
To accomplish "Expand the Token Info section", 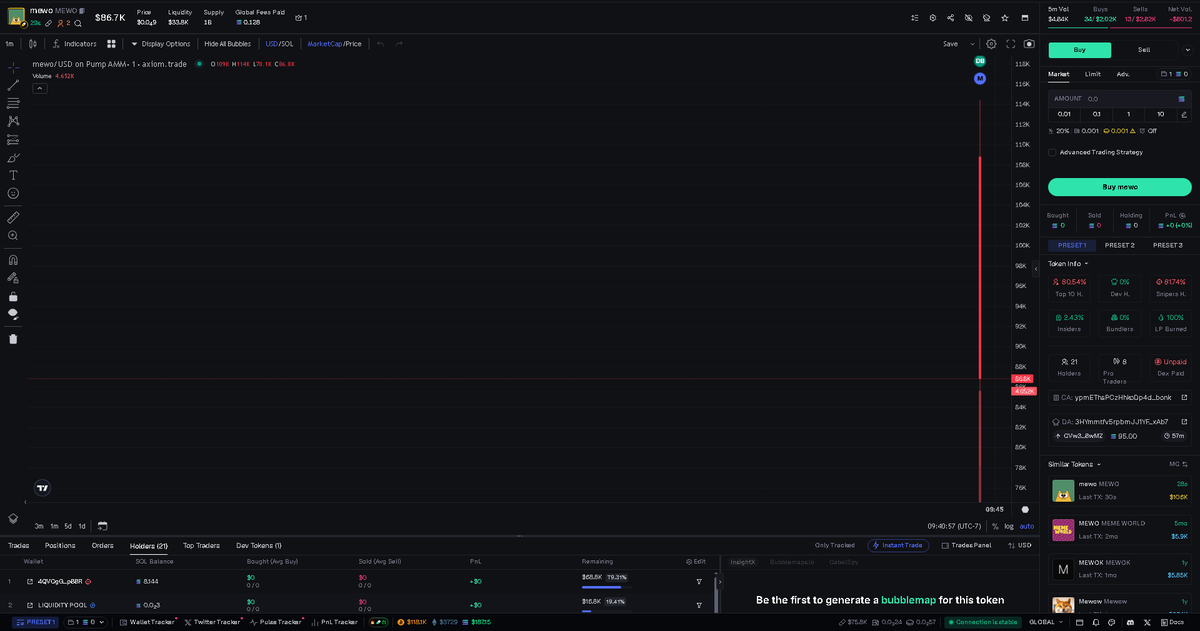I will [x=1068, y=264].
